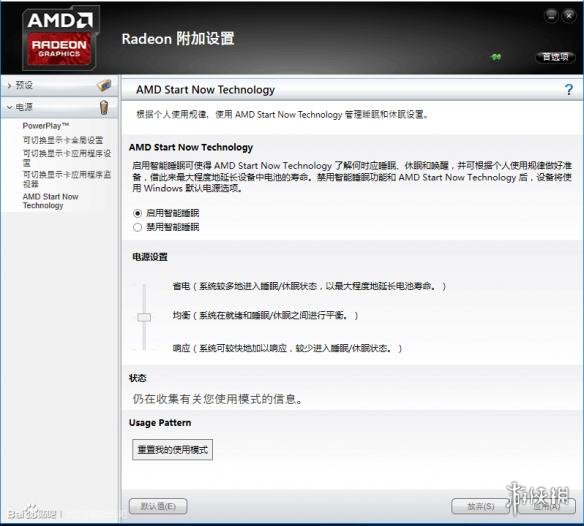
Task: Click the slider track at 省电 level
Action: tap(144, 286)
